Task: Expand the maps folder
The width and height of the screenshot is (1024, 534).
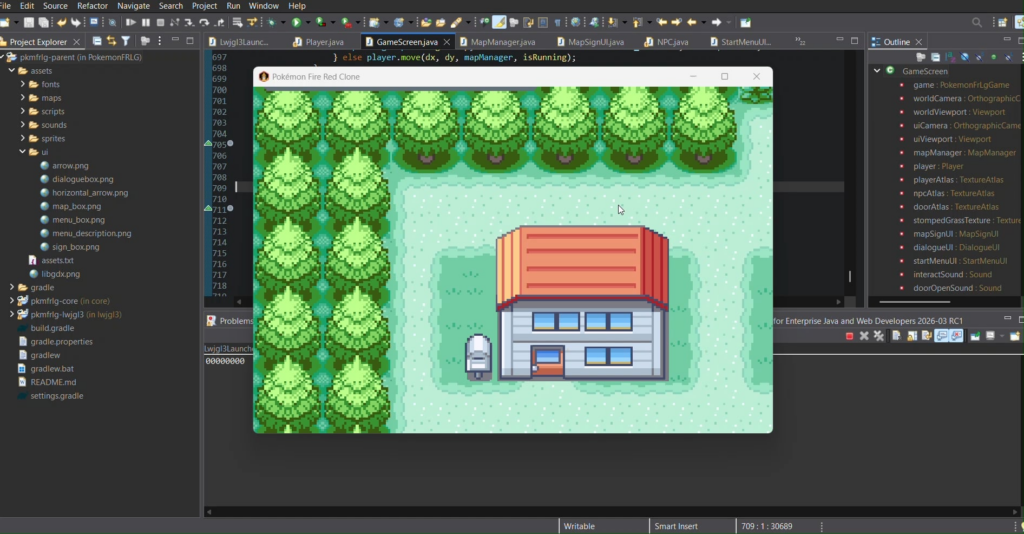Action: tap(23, 98)
